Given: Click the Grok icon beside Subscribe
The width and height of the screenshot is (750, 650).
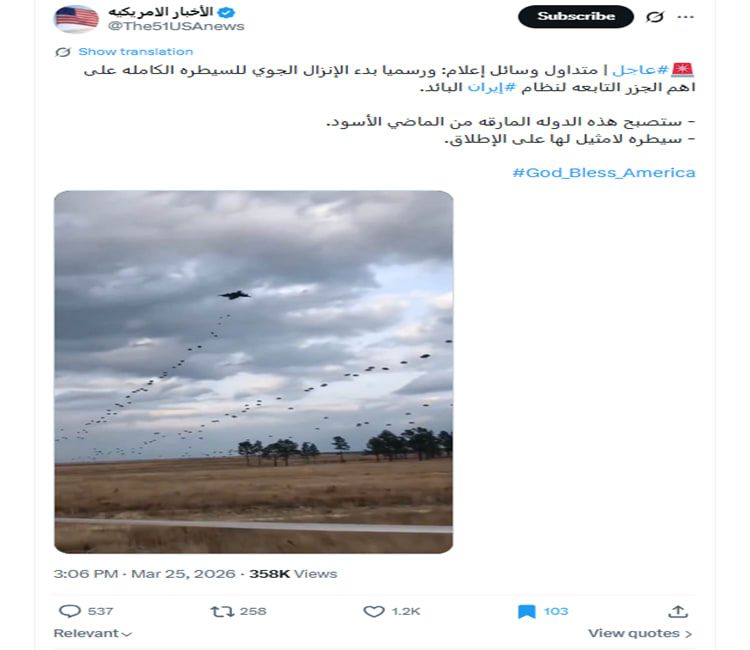Looking at the screenshot, I should click(x=655, y=17).
